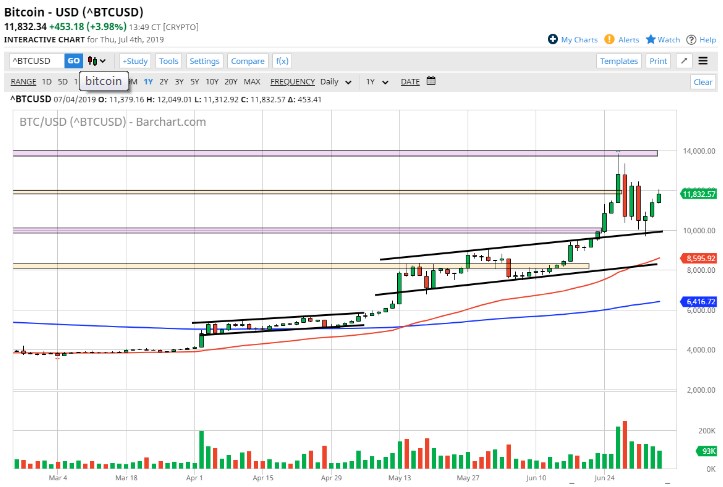Viewport: 723px width, 487px height.
Task: Open My Charts link
Action: point(579,40)
